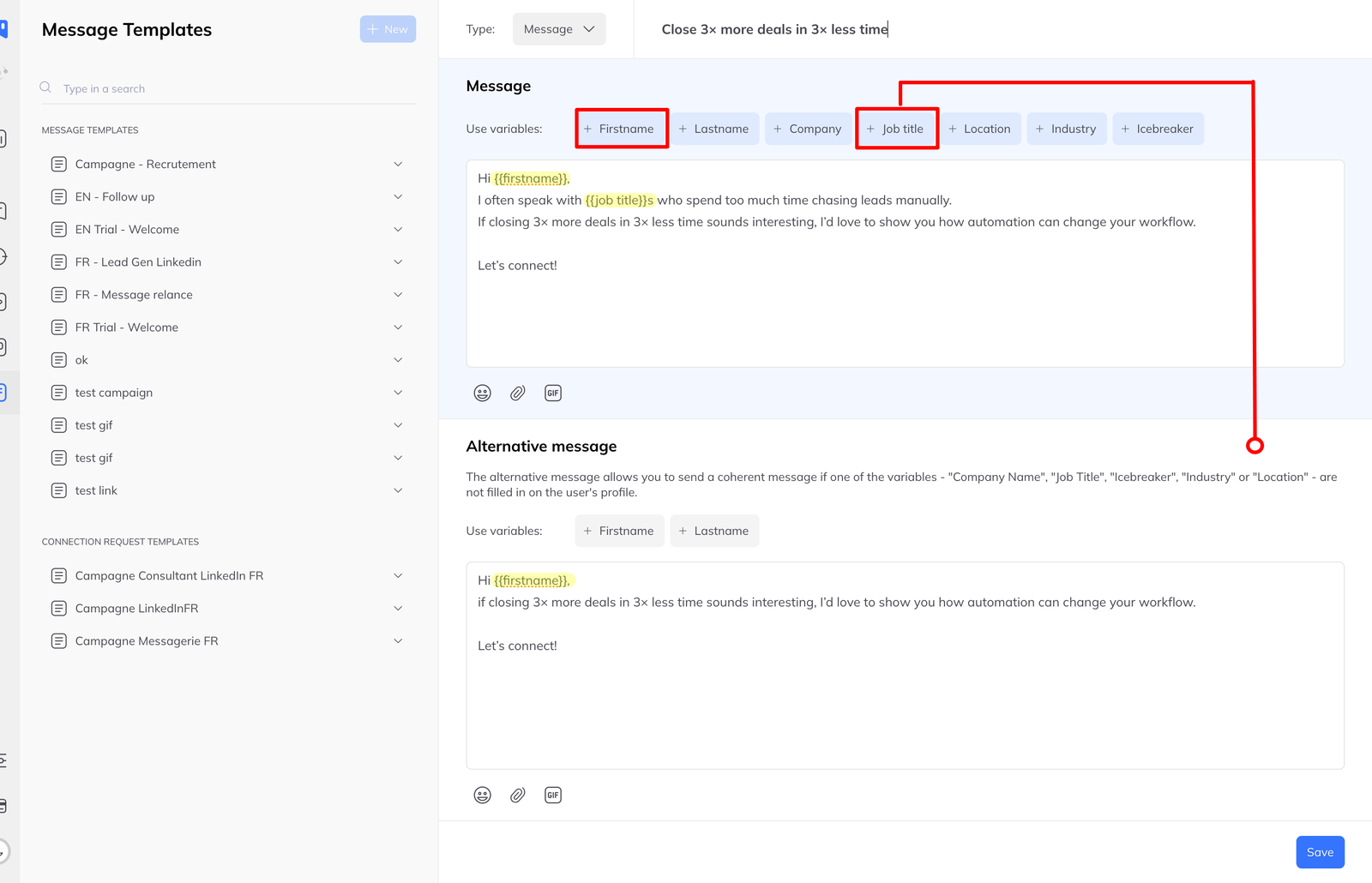
Task: Open emoji picker for the Alternative message
Action: 483,795
